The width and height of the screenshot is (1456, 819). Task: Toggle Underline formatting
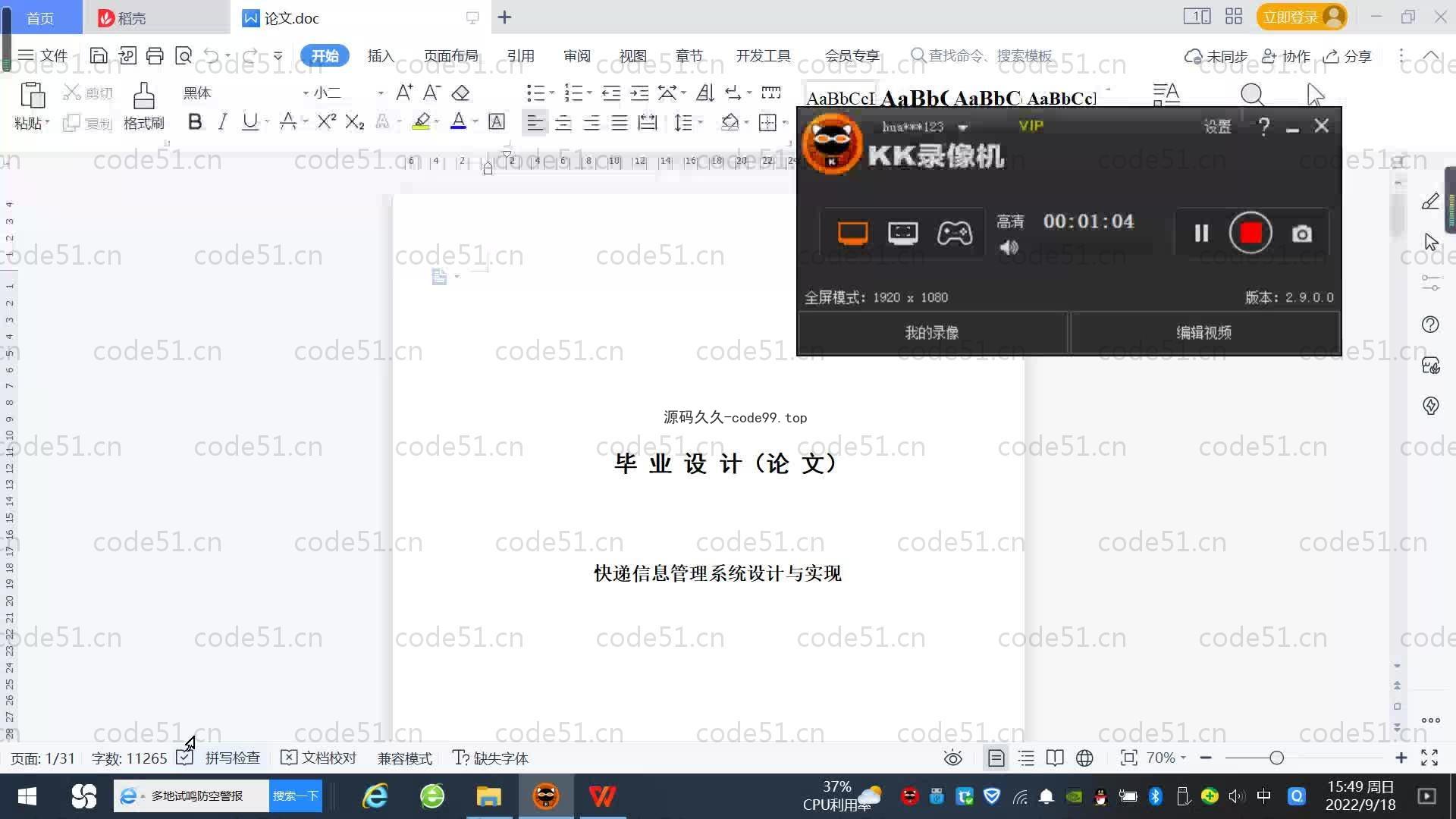[x=249, y=121]
